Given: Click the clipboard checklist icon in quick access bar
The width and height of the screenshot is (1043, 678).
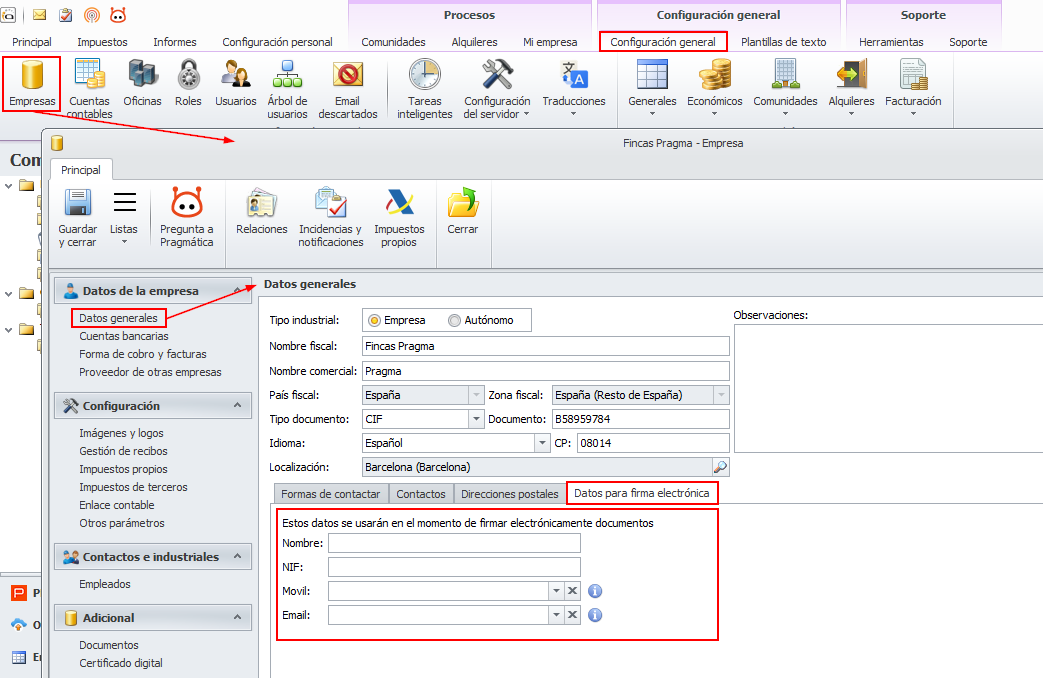Looking at the screenshot, I should click(x=66, y=15).
